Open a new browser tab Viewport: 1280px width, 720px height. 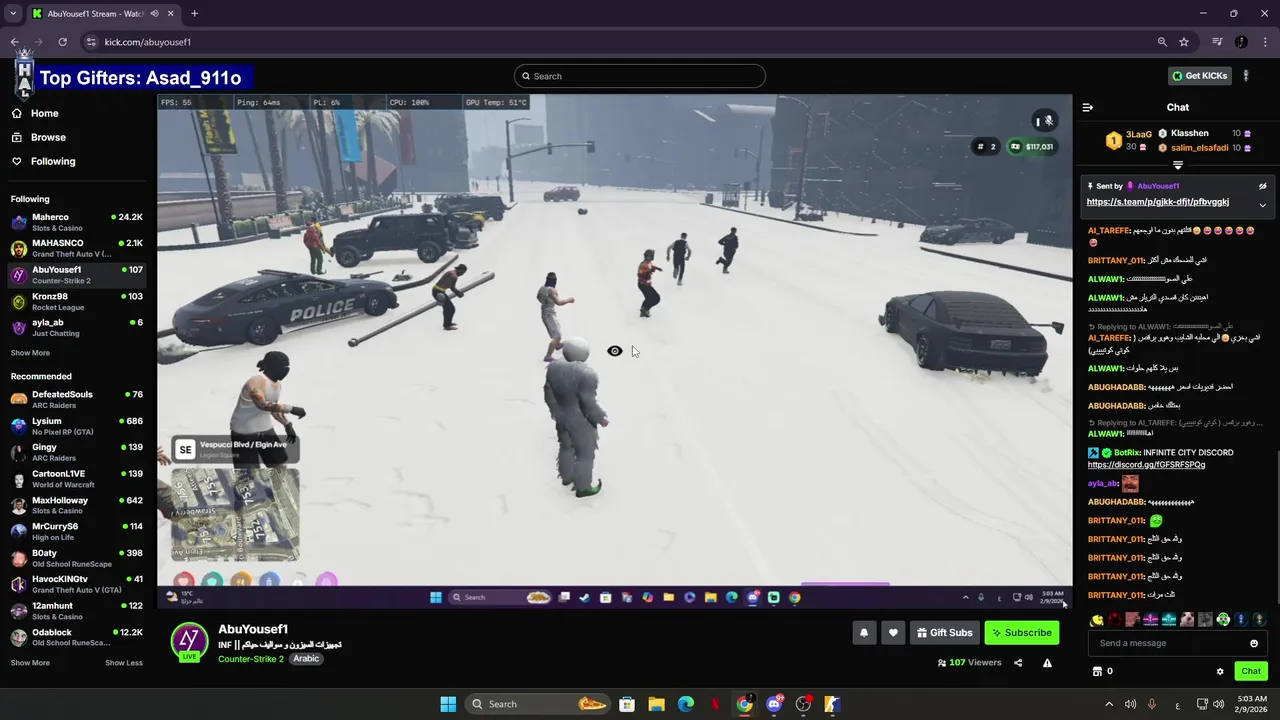coord(194,14)
